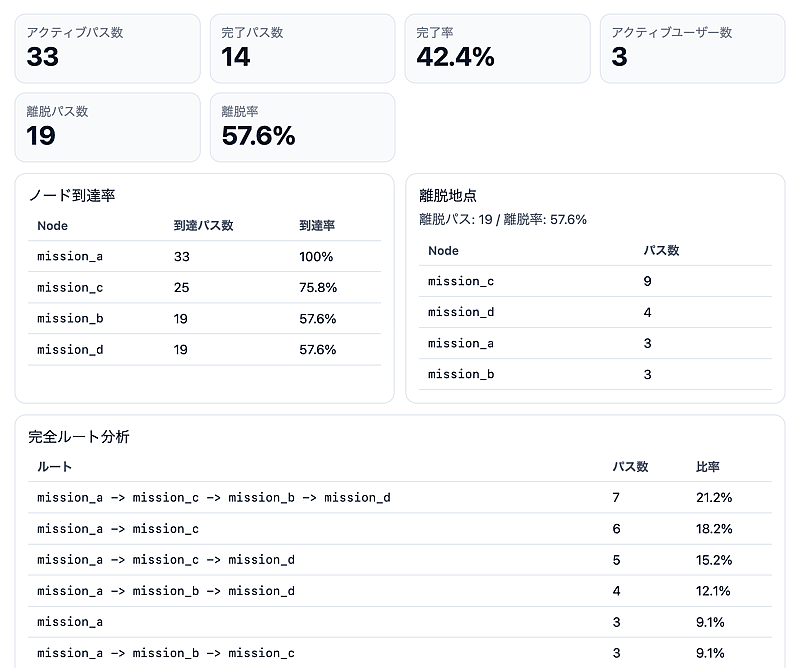
Task: Click パス数 header in 離脱地点 table
Action: coord(661,251)
